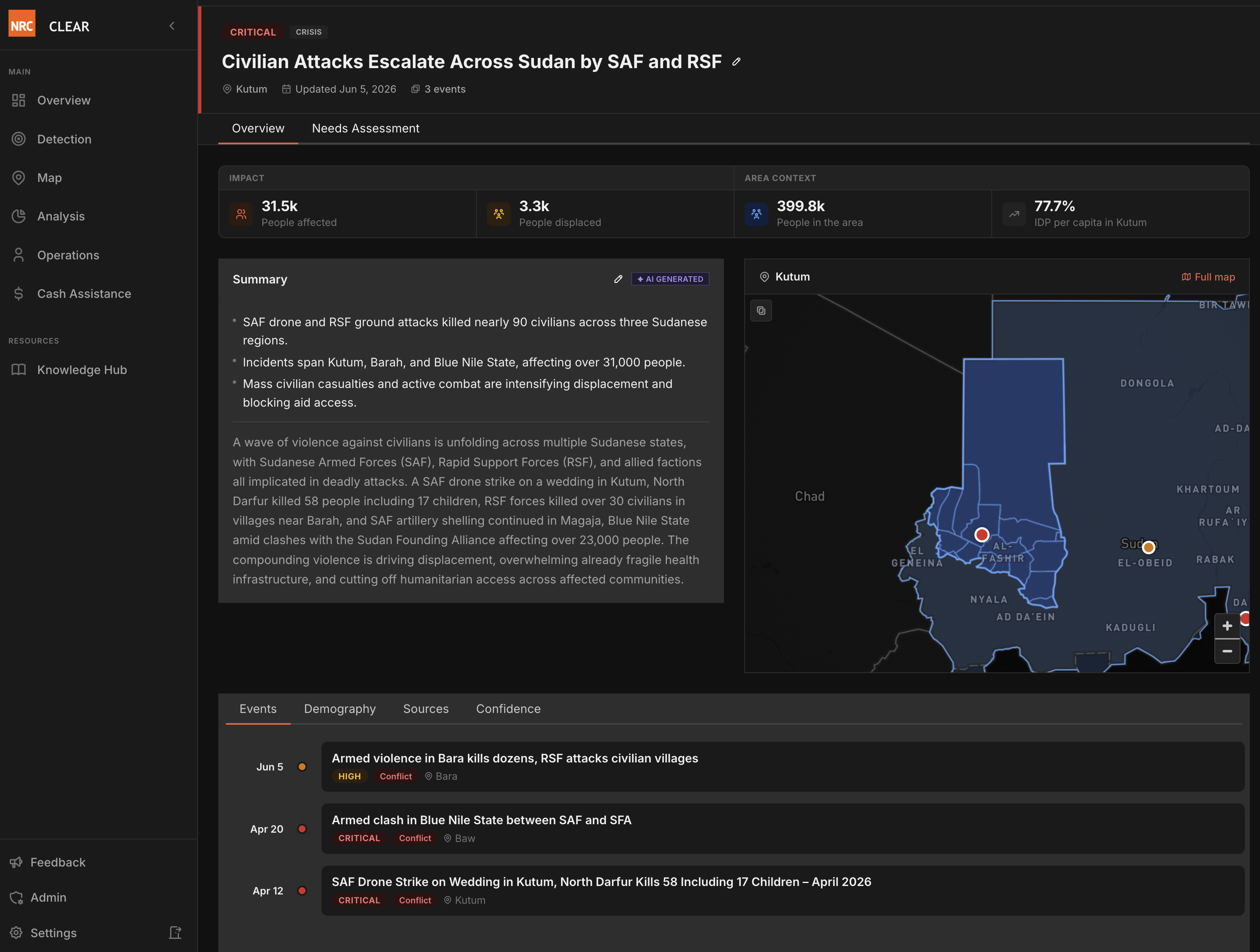This screenshot has width=1260, height=952.
Task: Click the Apr 20 timeline dot
Action: [x=303, y=829]
